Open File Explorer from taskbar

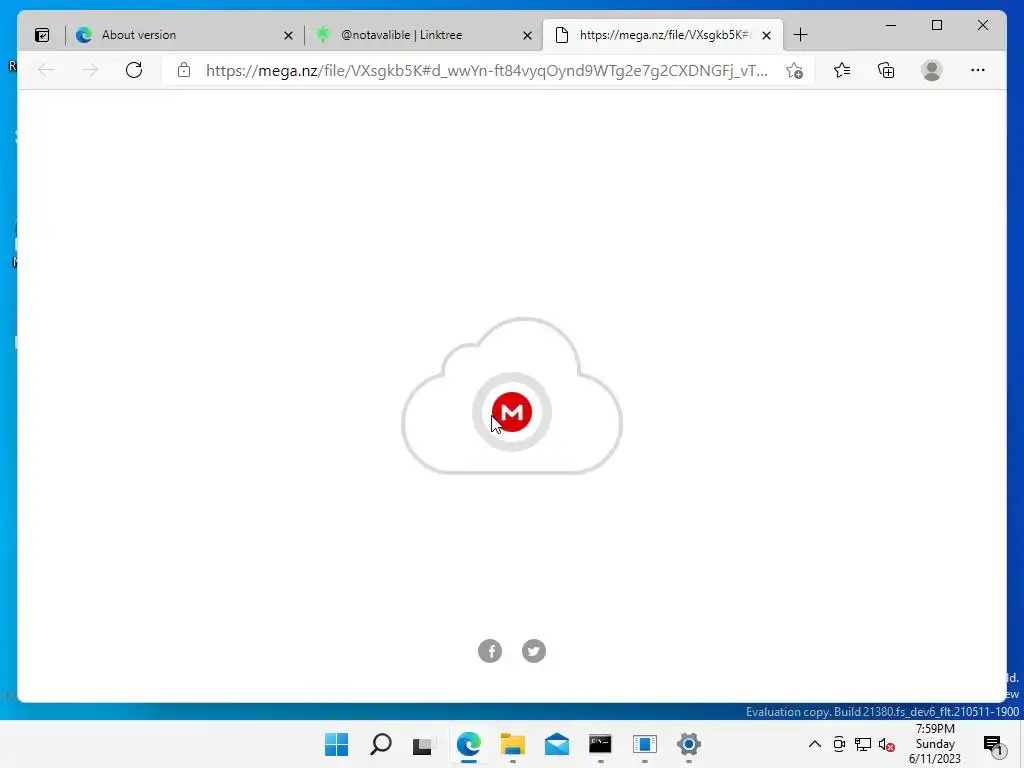click(513, 744)
